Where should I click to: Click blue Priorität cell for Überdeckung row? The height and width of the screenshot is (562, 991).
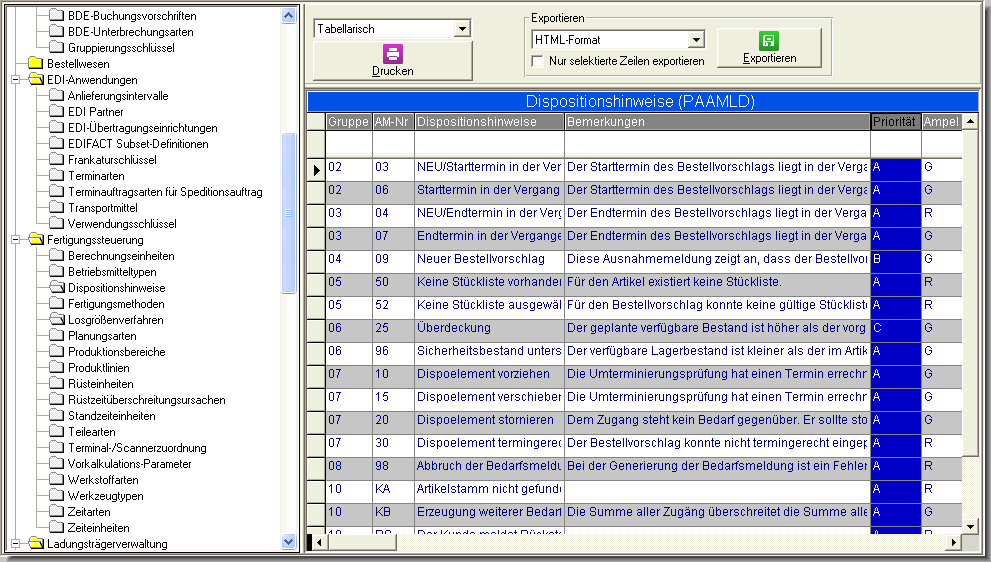pos(894,328)
